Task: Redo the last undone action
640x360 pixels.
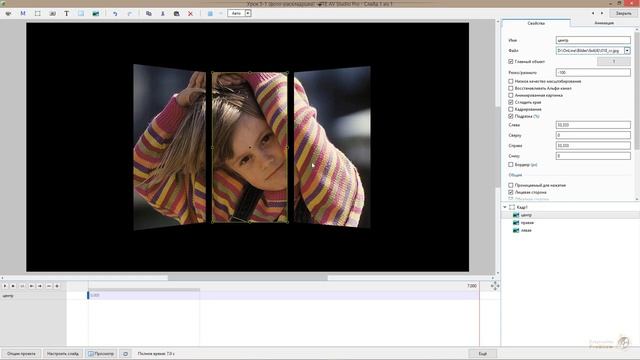Action: click(129, 13)
